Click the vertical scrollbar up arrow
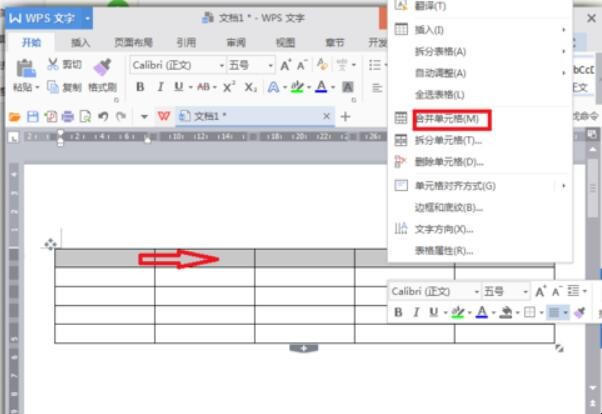 pos(593,150)
